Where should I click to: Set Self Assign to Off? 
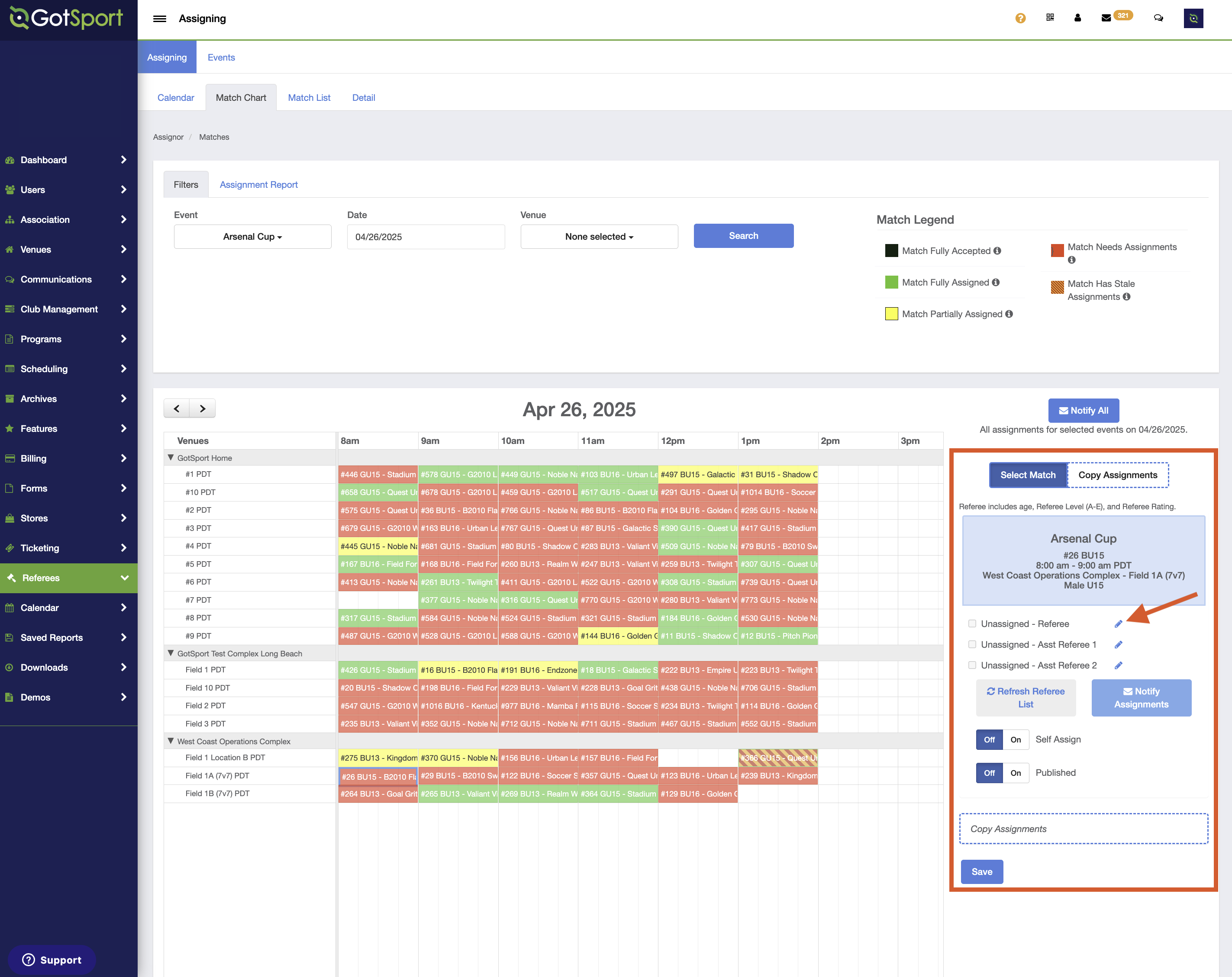point(989,739)
